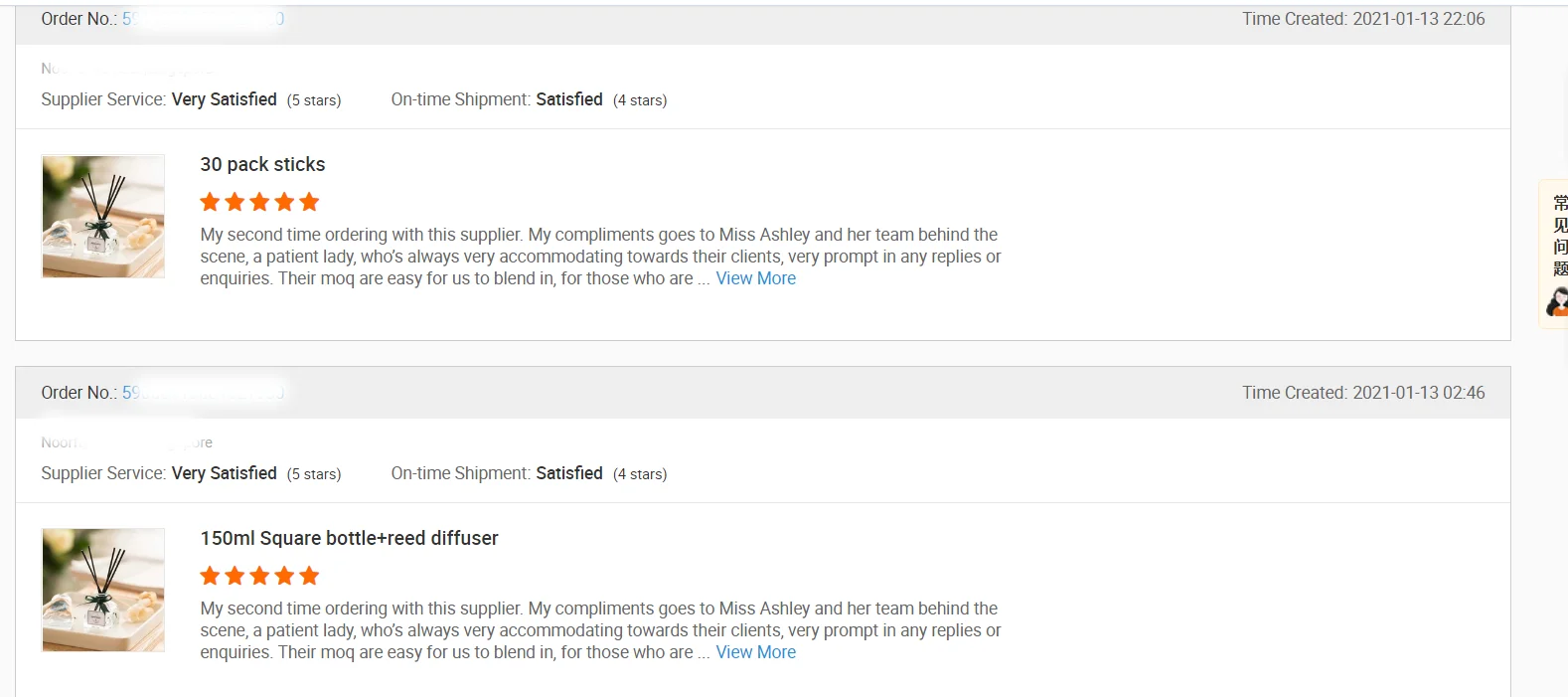Click the "30 pack sticks" product title

pos(262,164)
